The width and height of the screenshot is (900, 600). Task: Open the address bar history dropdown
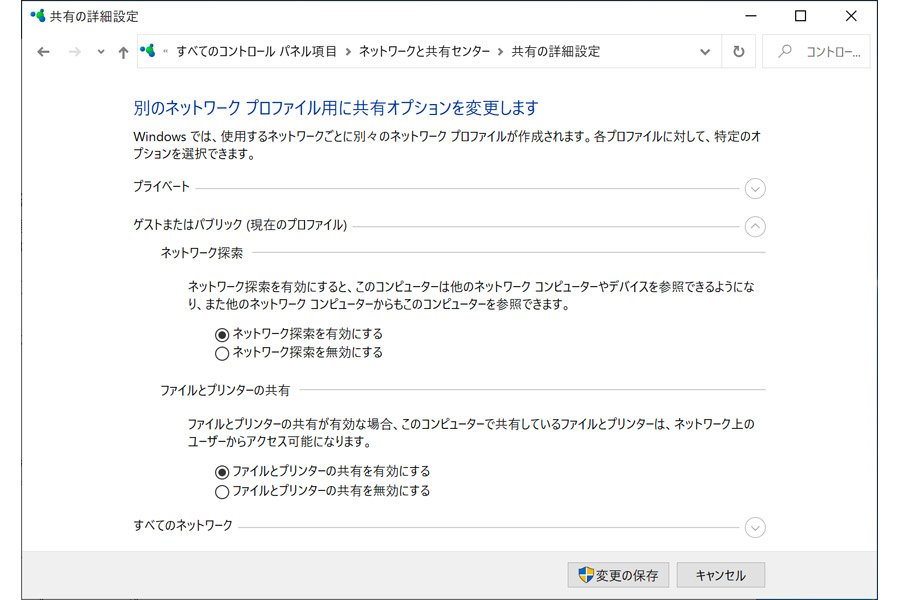(705, 52)
